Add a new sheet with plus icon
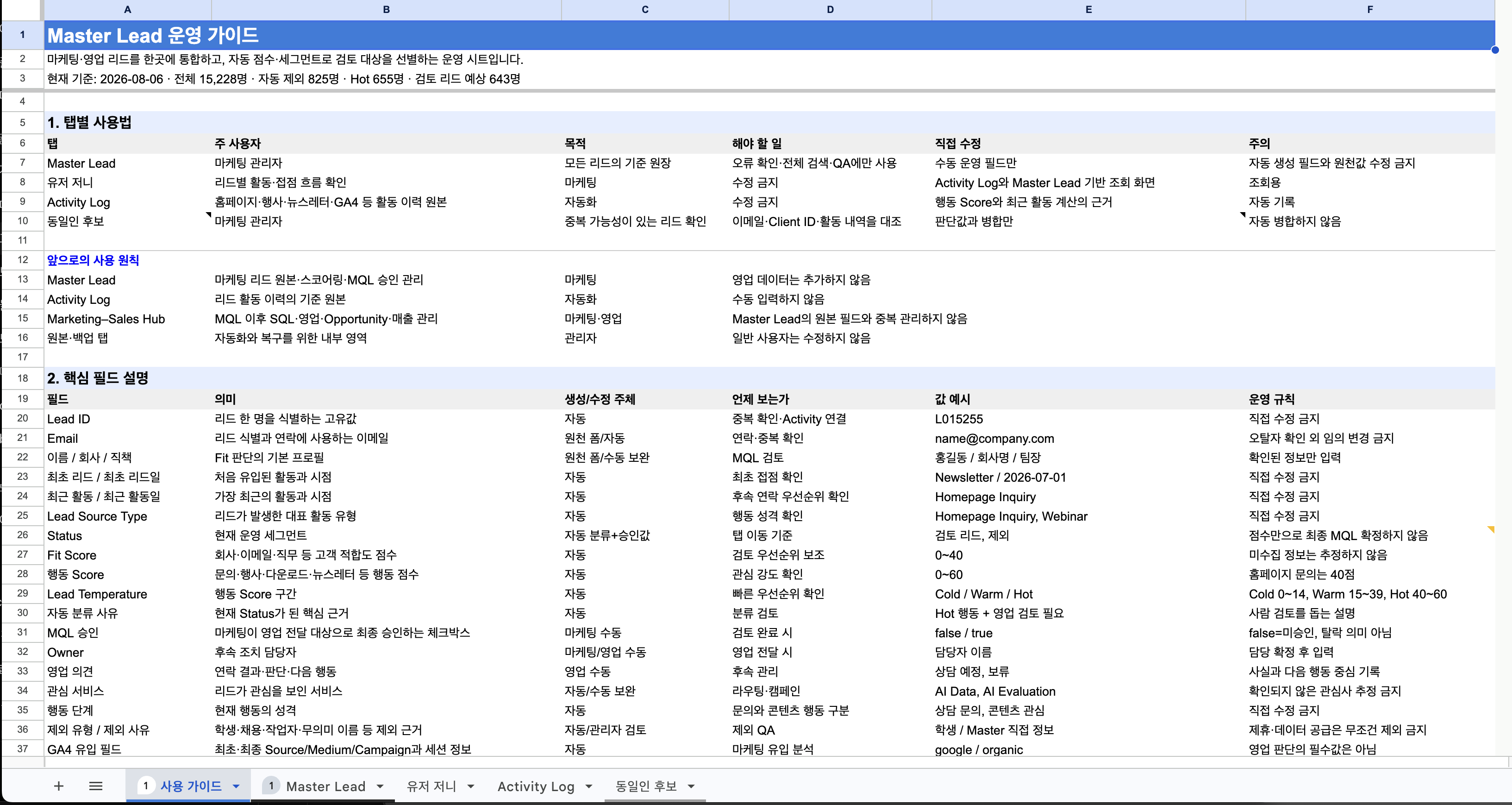The image size is (1512, 805). pos(59,786)
